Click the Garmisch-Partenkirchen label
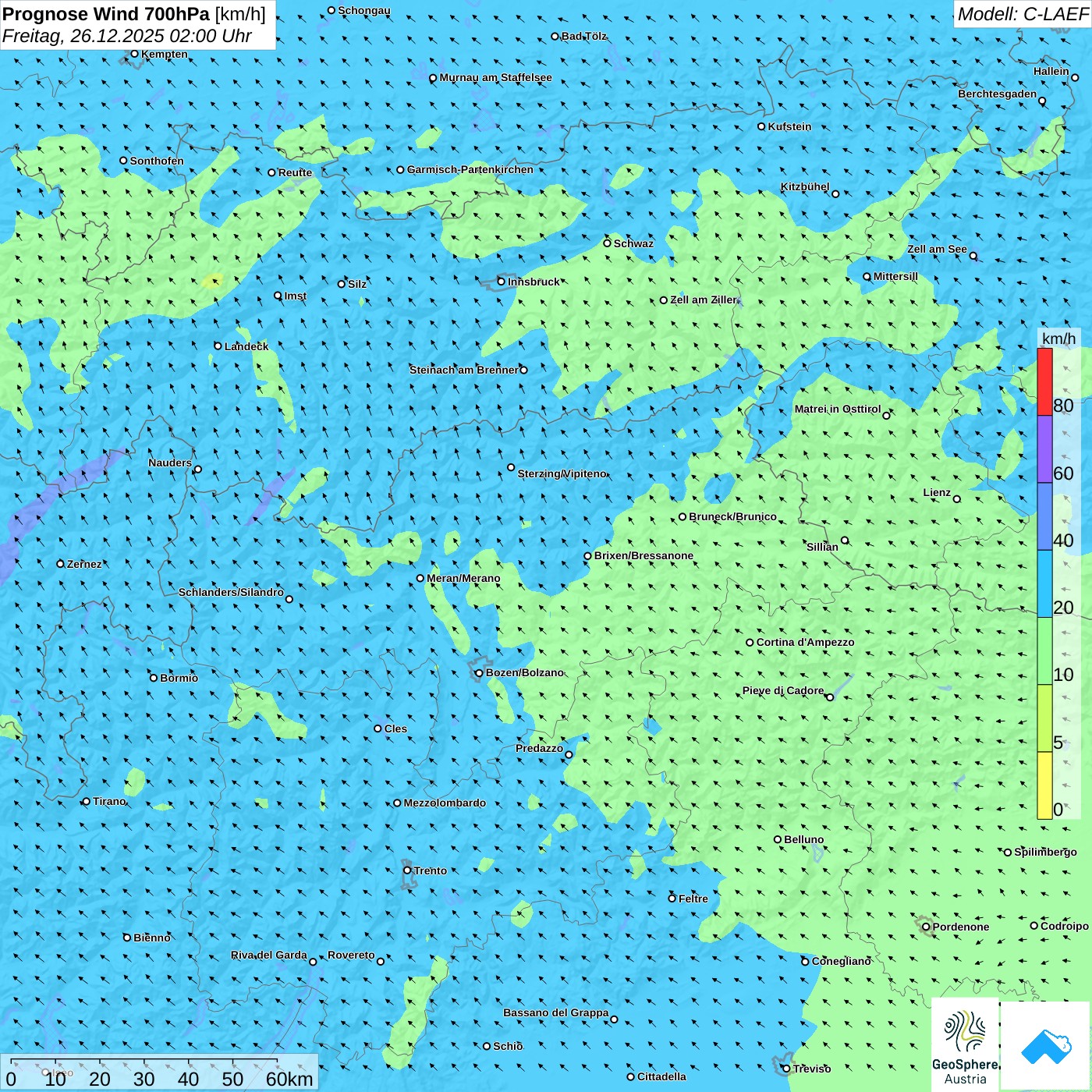 pyautogui.click(x=470, y=169)
